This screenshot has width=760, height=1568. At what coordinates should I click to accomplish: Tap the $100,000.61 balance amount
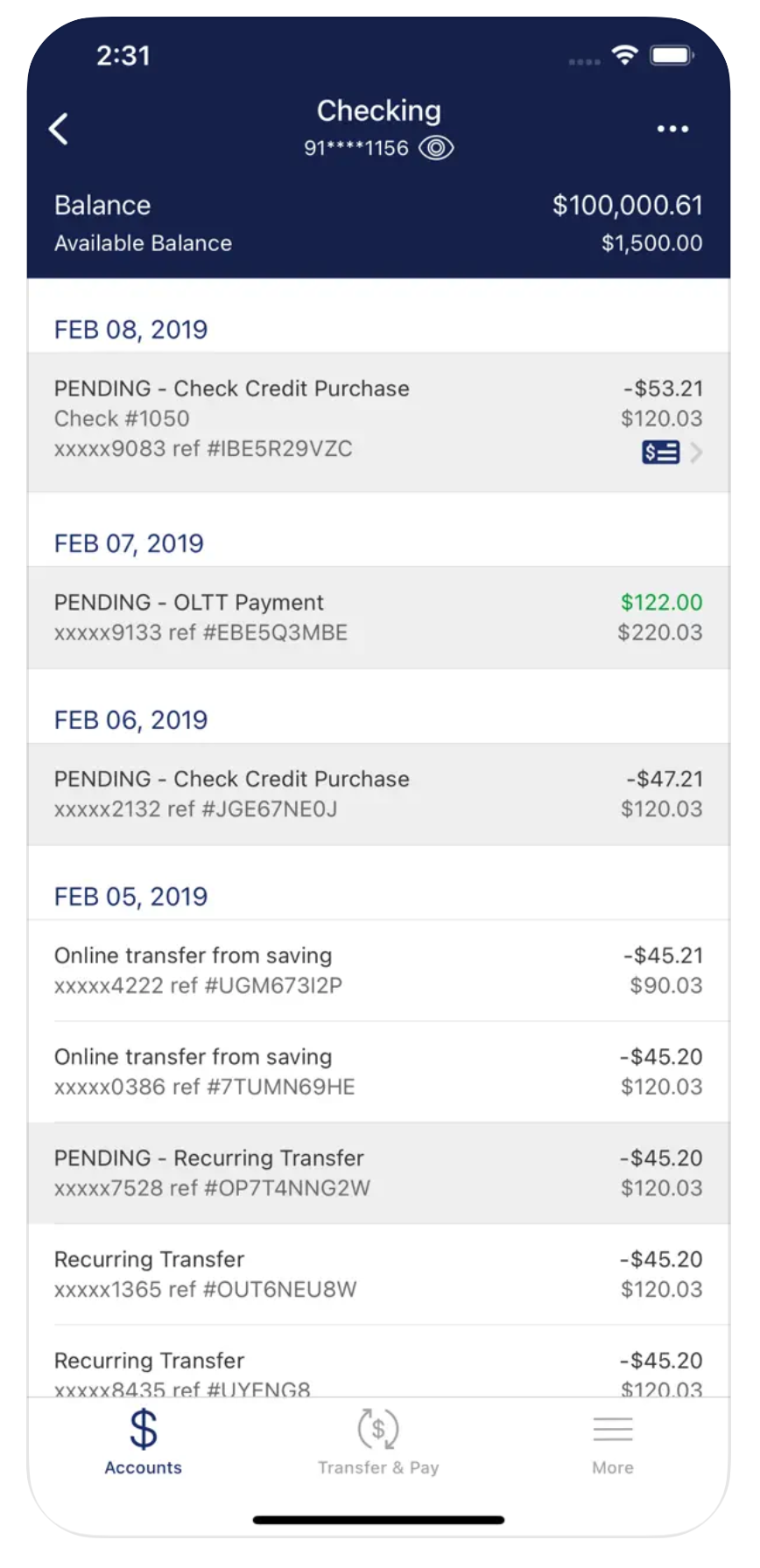[x=627, y=205]
